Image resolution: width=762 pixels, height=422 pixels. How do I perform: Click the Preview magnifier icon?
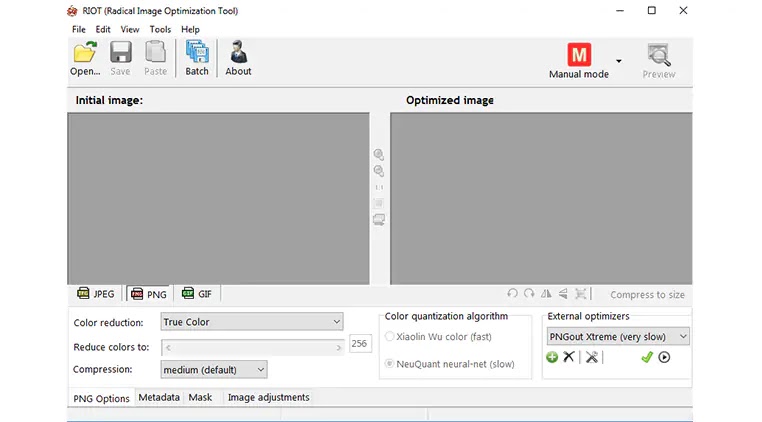pos(659,55)
